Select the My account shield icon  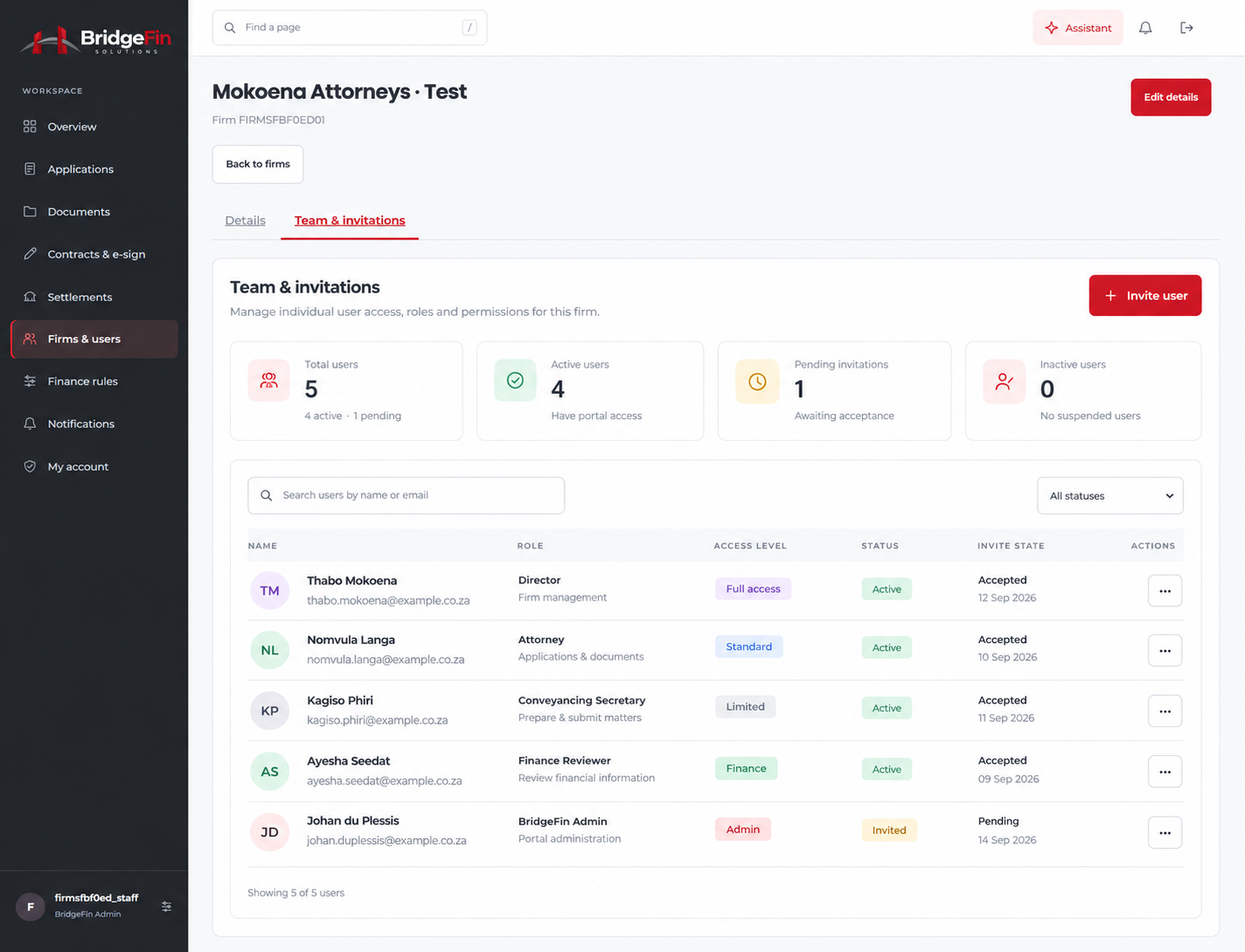pyautogui.click(x=30, y=466)
